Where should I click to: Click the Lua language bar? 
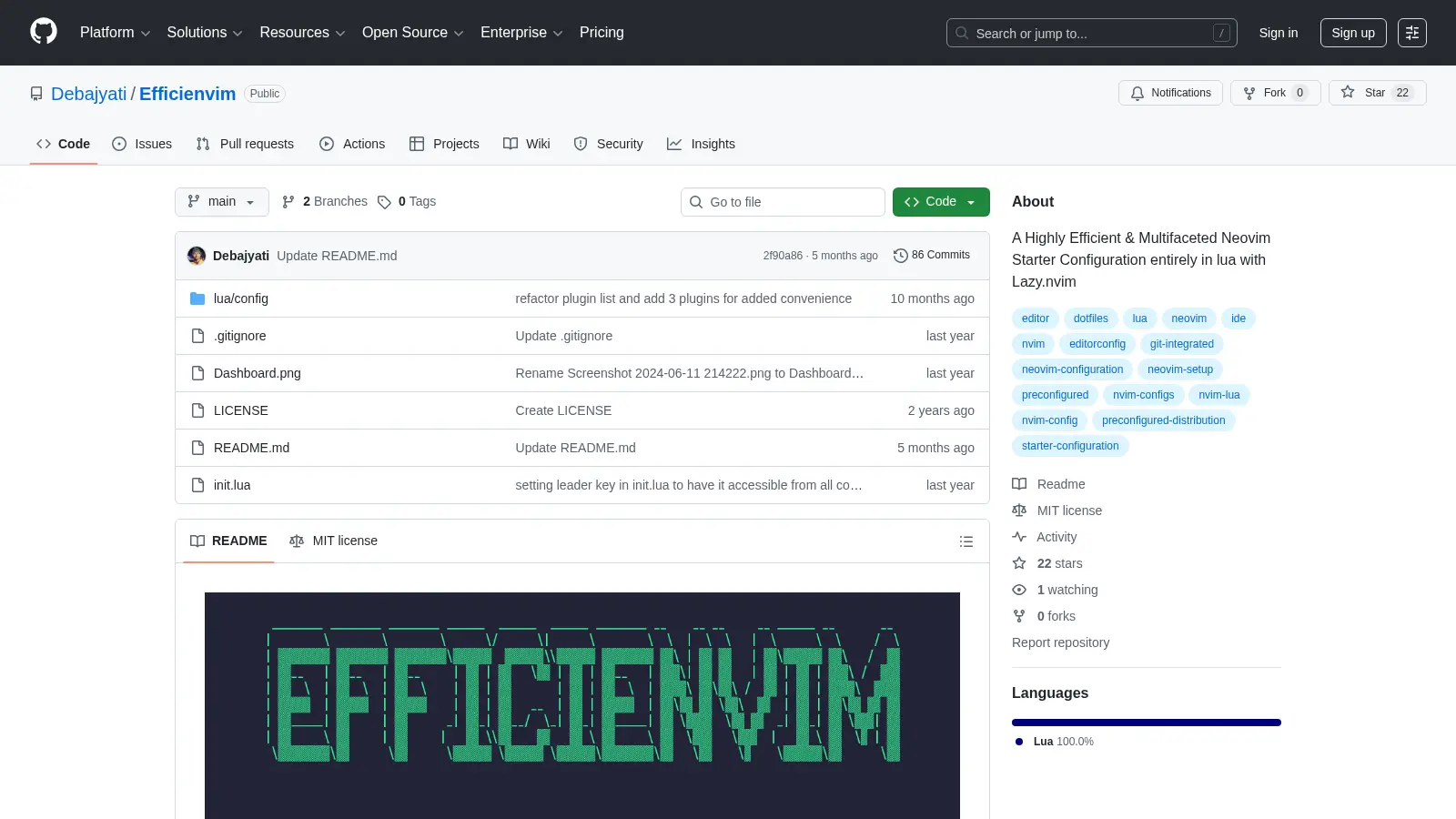(1147, 723)
